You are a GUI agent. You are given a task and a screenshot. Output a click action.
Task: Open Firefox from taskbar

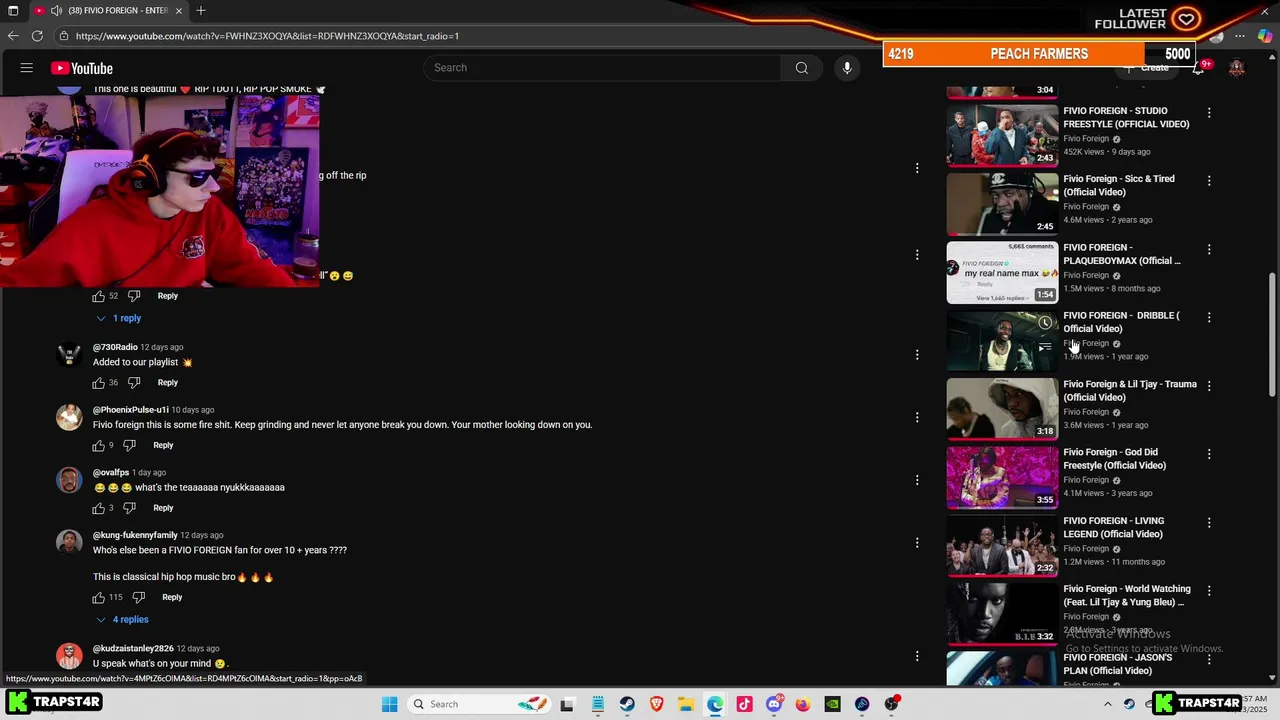tap(803, 704)
